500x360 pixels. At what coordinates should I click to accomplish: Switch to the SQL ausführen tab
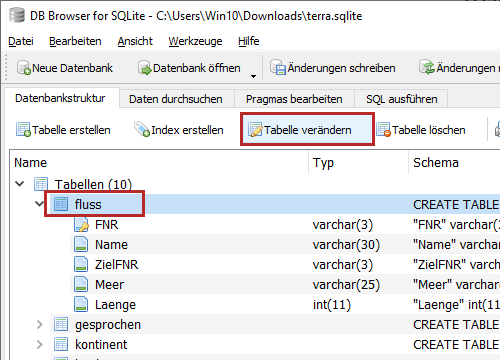pyautogui.click(x=402, y=99)
